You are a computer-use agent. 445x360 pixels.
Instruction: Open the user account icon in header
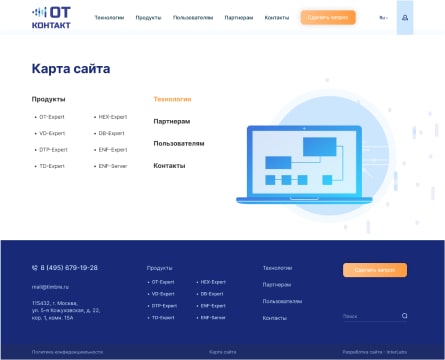click(405, 17)
